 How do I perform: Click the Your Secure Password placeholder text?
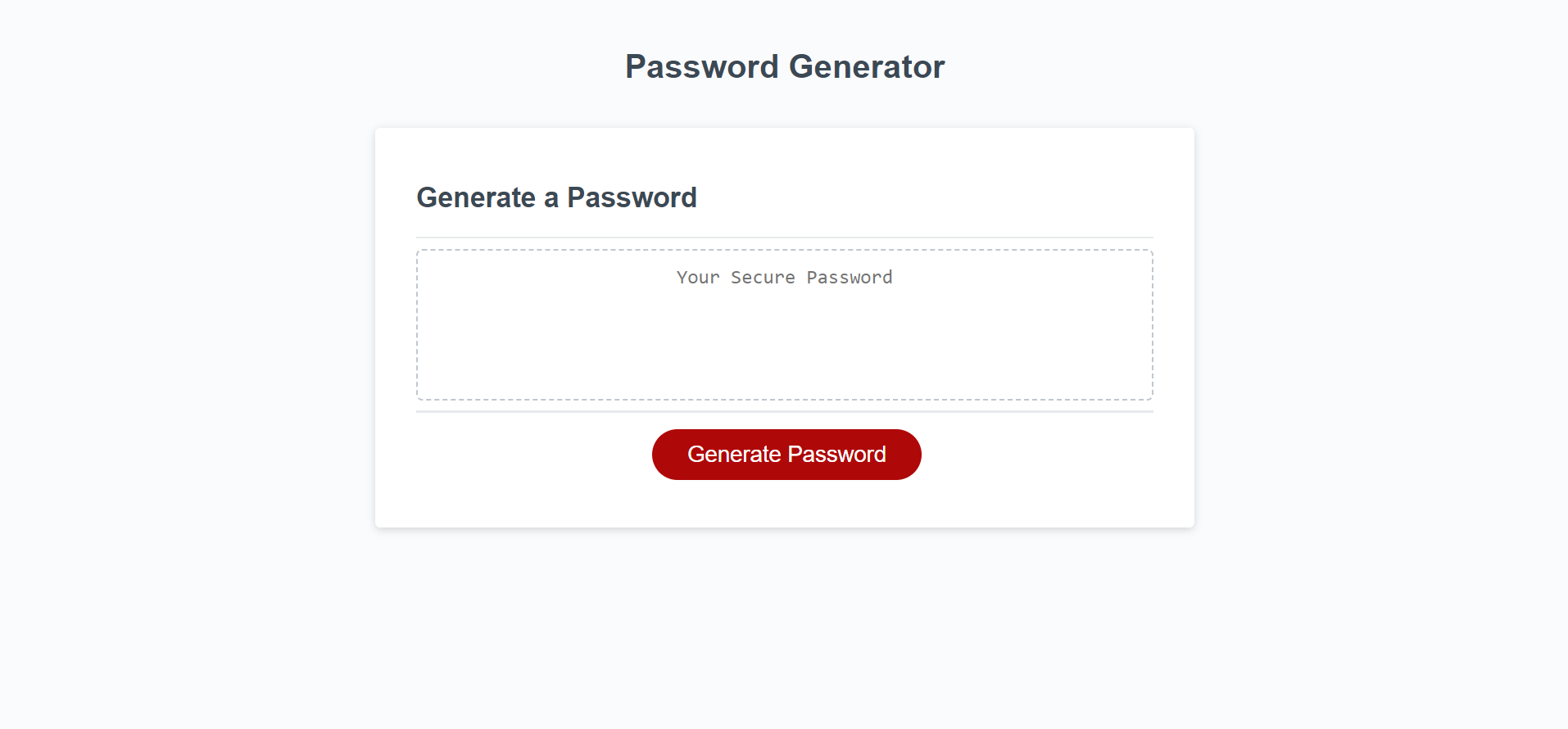click(784, 278)
